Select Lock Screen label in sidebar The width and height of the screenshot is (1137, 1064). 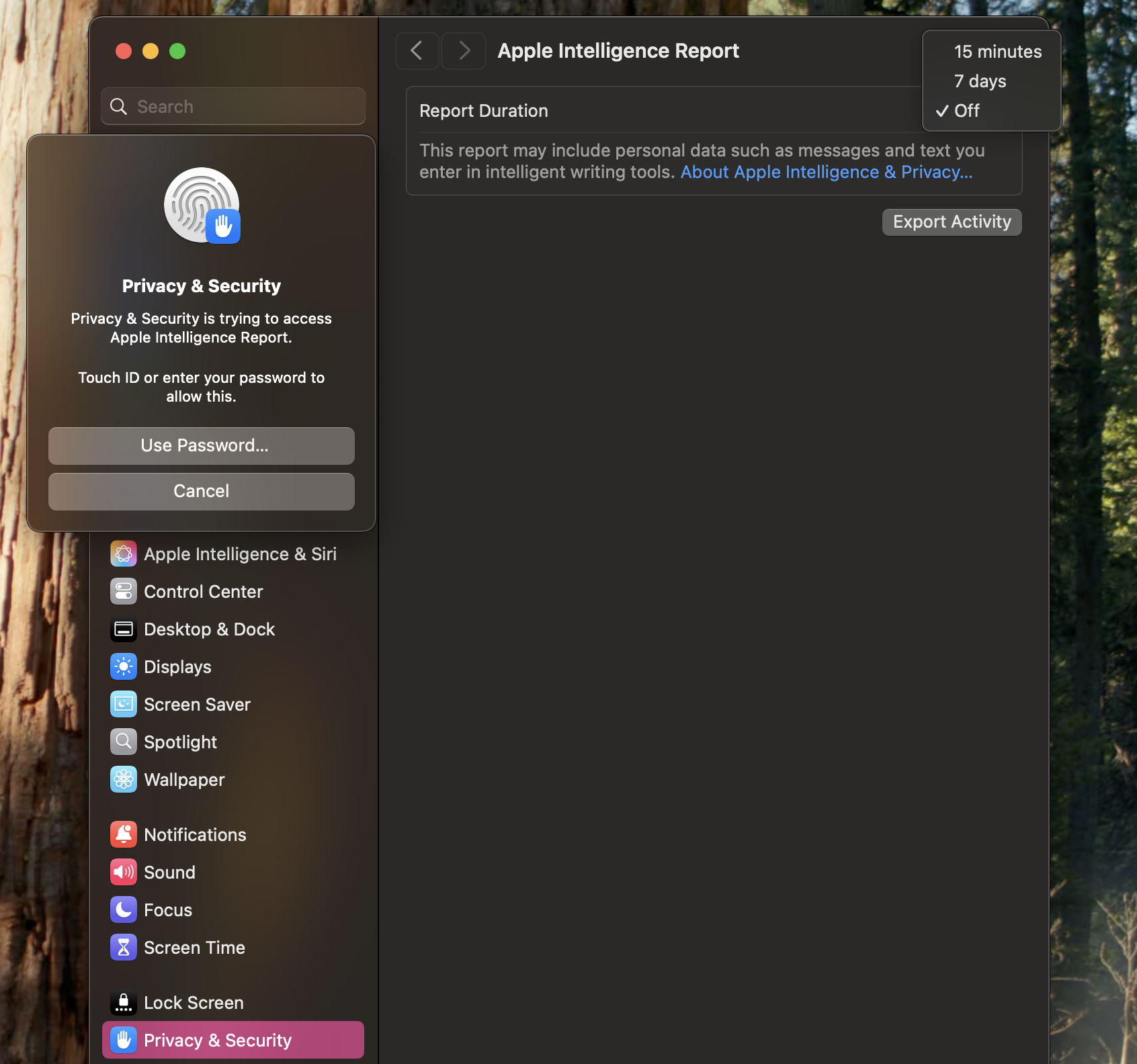tap(194, 1003)
